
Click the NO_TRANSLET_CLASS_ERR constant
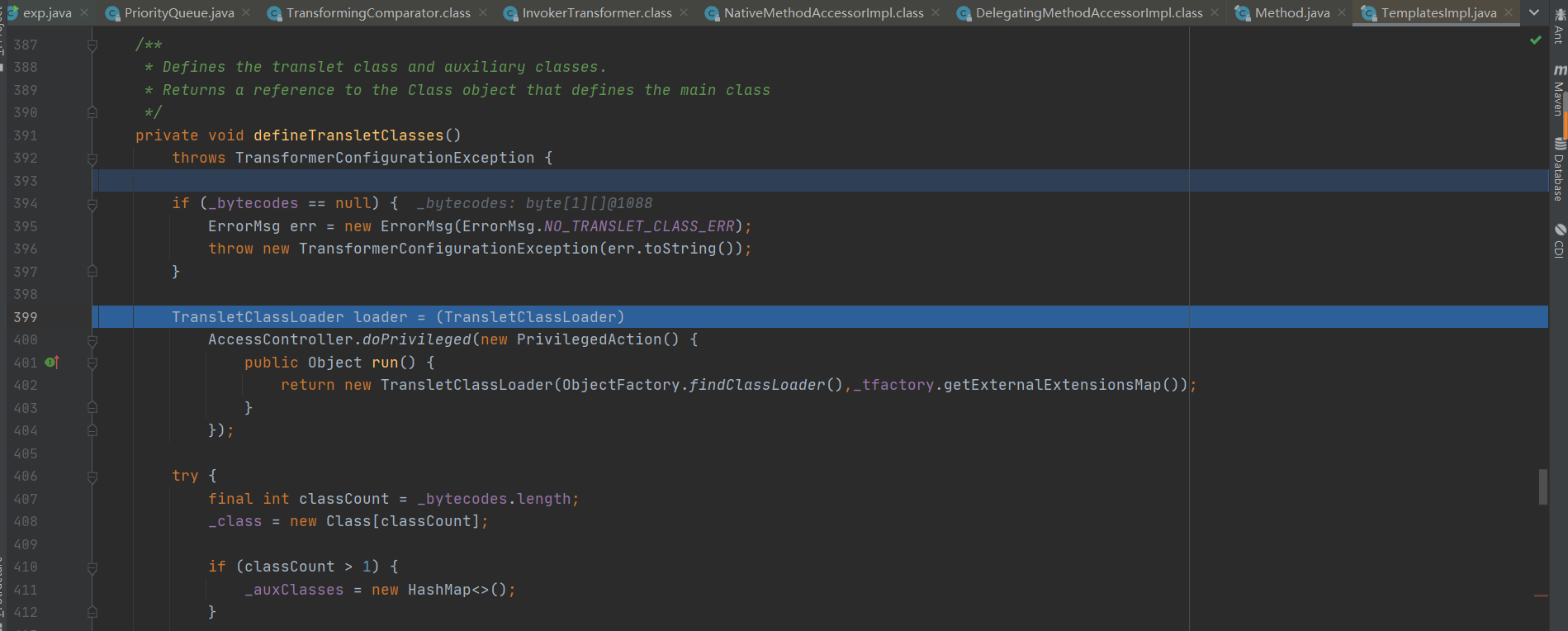coord(639,226)
